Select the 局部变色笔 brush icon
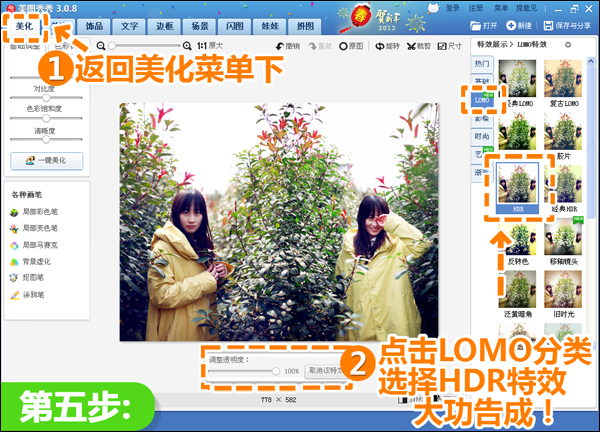The height and width of the screenshot is (432, 600). (x=14, y=229)
